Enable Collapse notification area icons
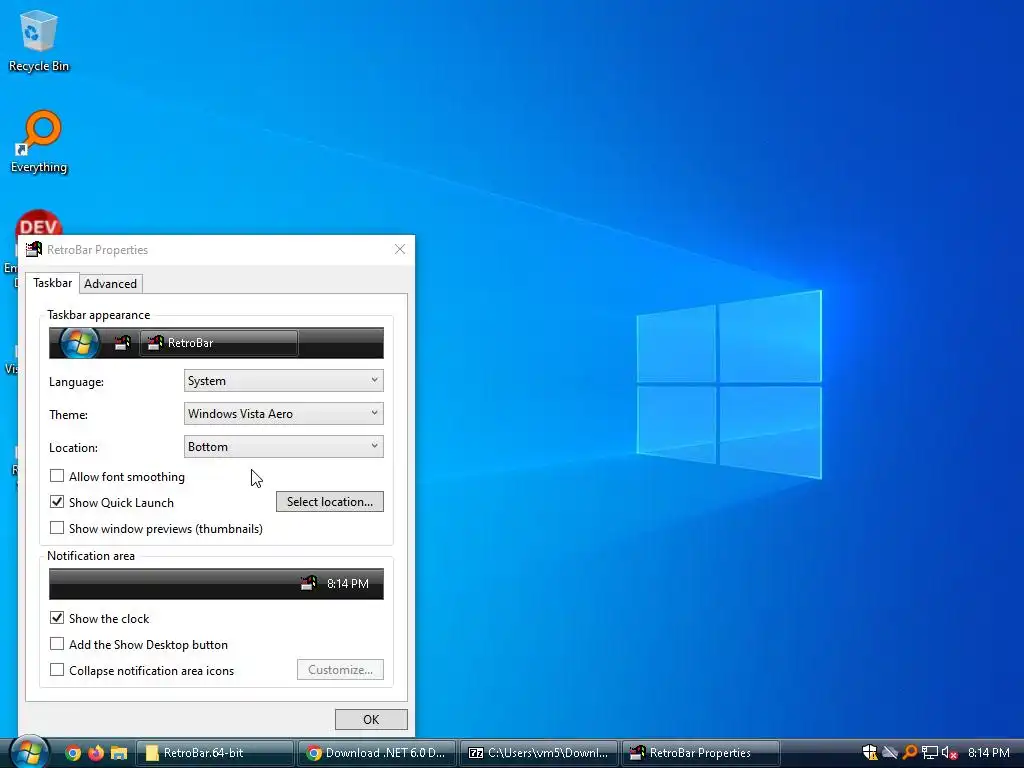Screen dimensions: 1024x768 pos(57,670)
